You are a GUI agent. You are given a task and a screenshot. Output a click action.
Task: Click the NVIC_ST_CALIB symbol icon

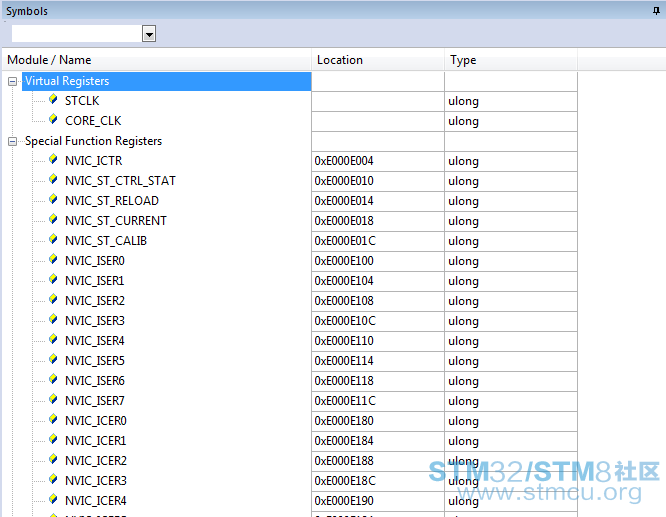[53, 239]
